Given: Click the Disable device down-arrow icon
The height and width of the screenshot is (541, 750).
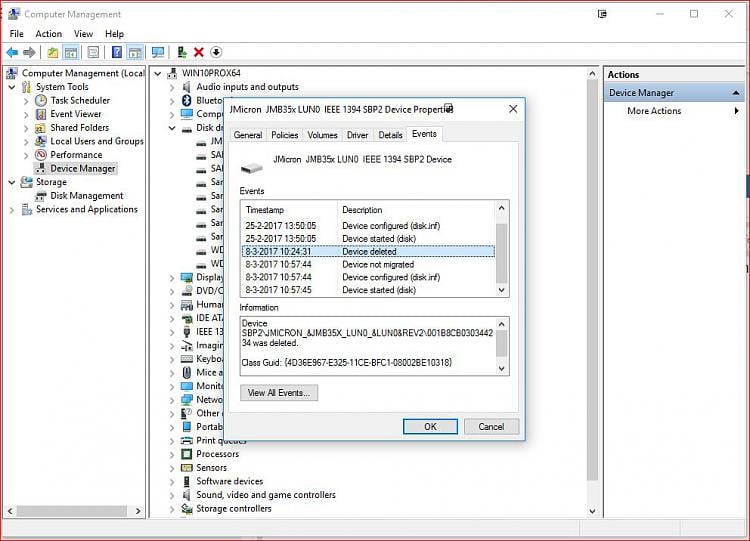Looking at the screenshot, I should (216, 52).
